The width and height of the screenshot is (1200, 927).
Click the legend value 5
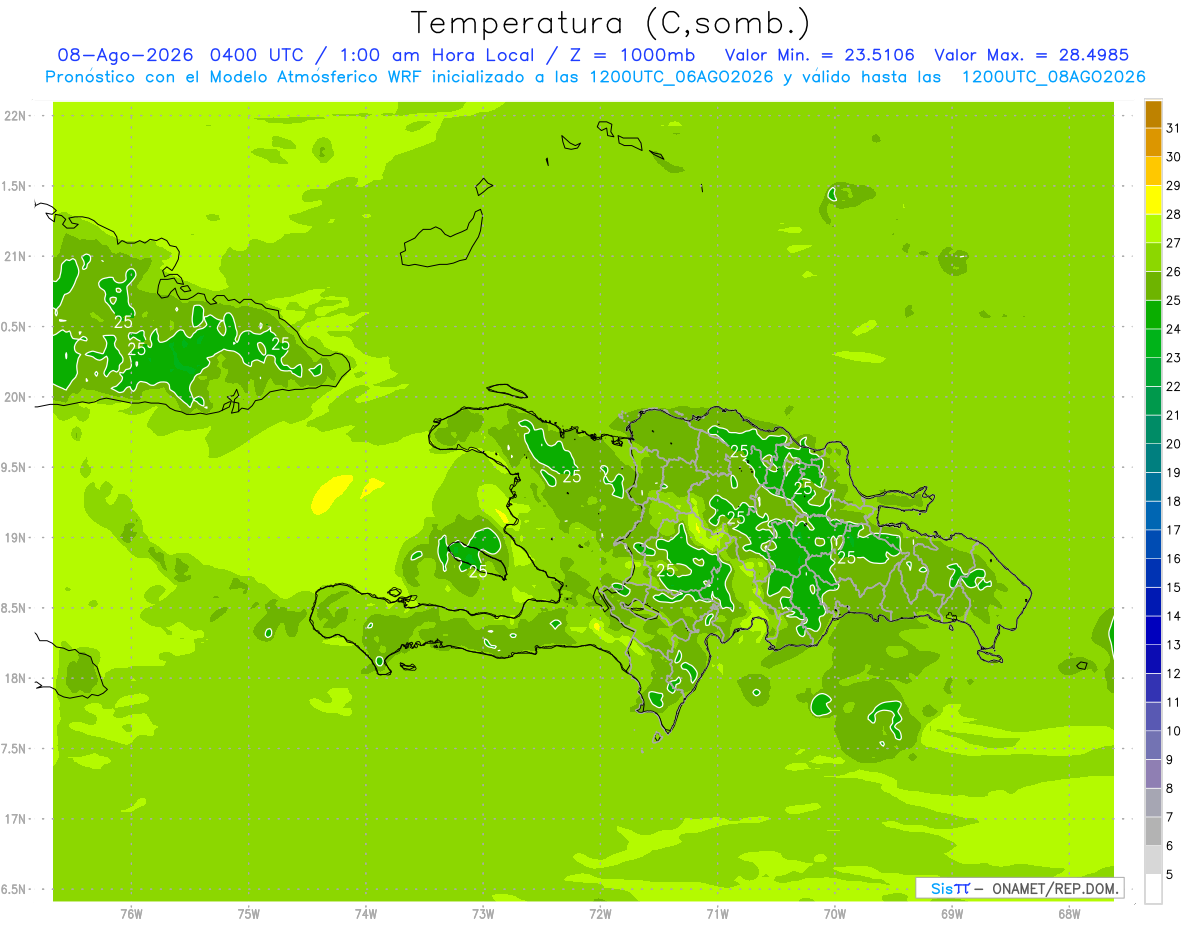coord(1169,875)
